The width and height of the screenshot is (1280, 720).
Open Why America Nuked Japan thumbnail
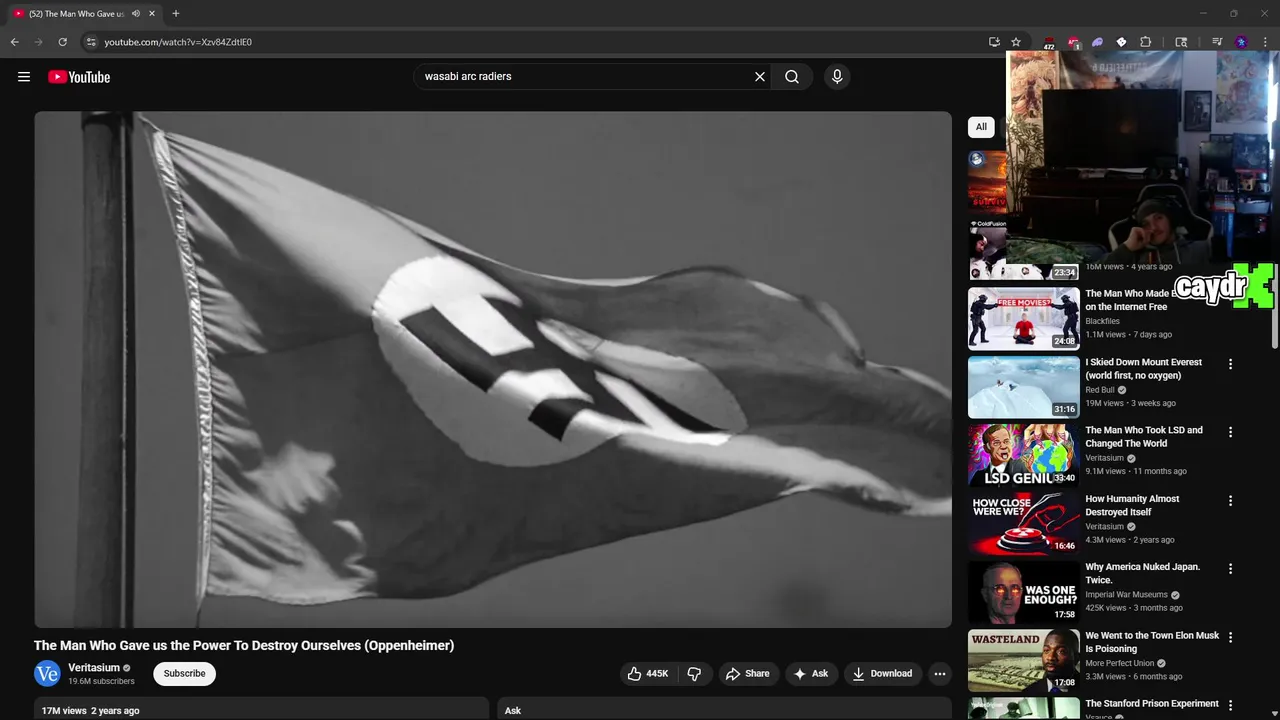click(1024, 592)
